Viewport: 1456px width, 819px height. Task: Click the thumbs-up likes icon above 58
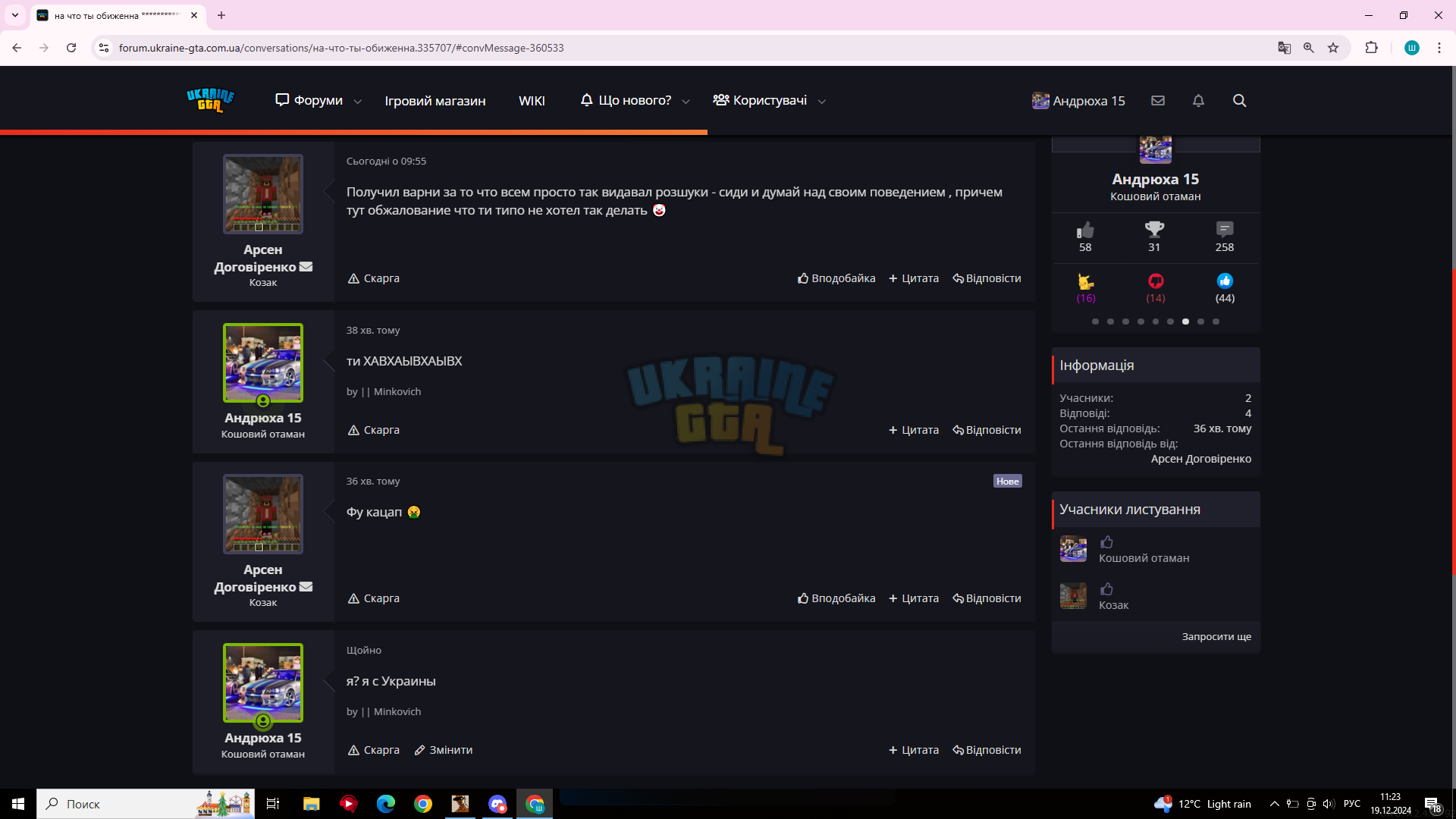coord(1085,229)
